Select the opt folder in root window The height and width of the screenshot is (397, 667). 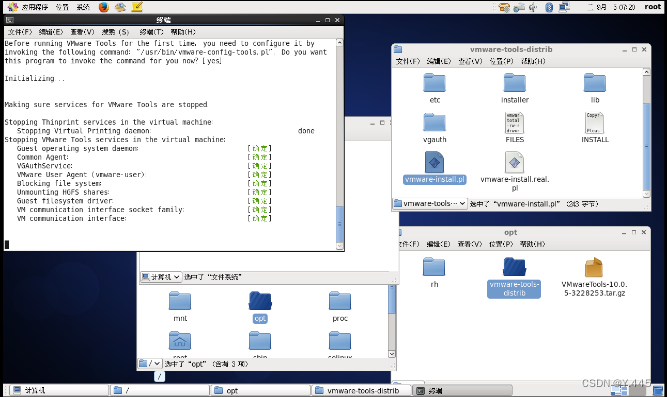(260, 301)
